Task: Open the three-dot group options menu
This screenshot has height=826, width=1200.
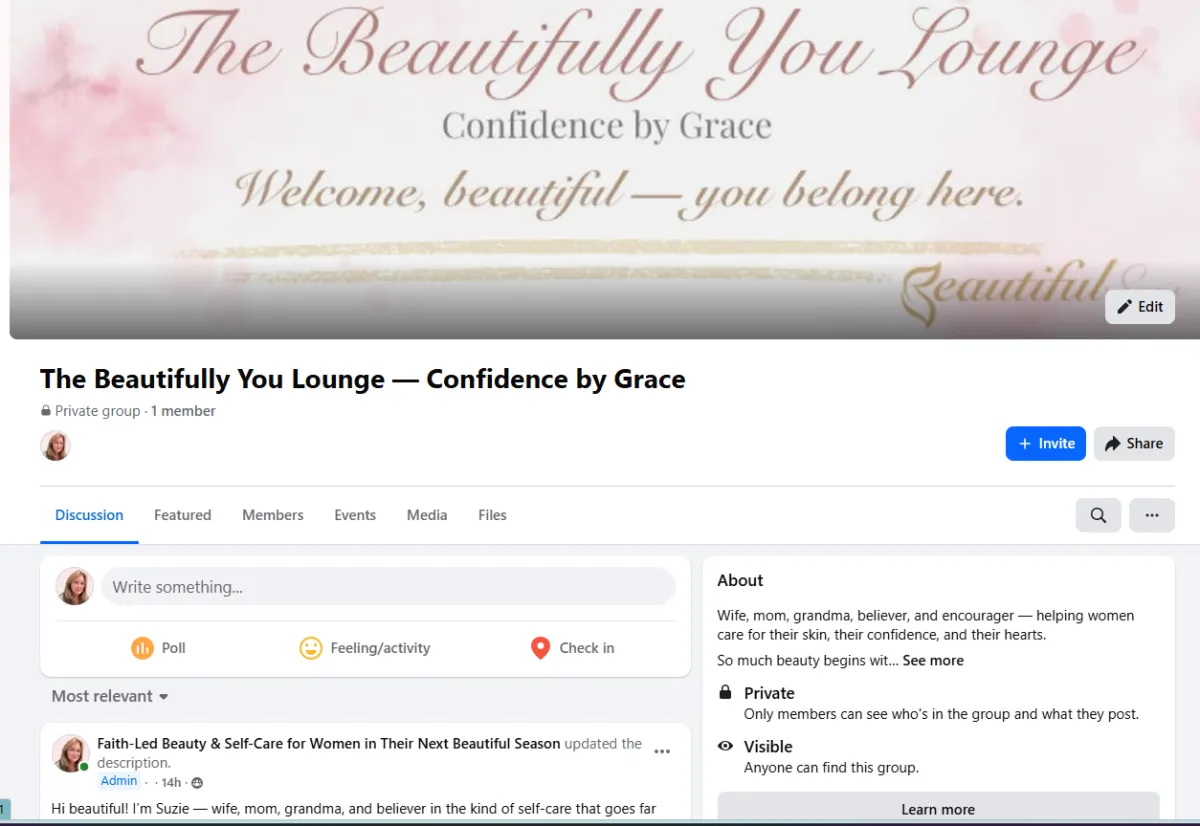Action: 1152,515
